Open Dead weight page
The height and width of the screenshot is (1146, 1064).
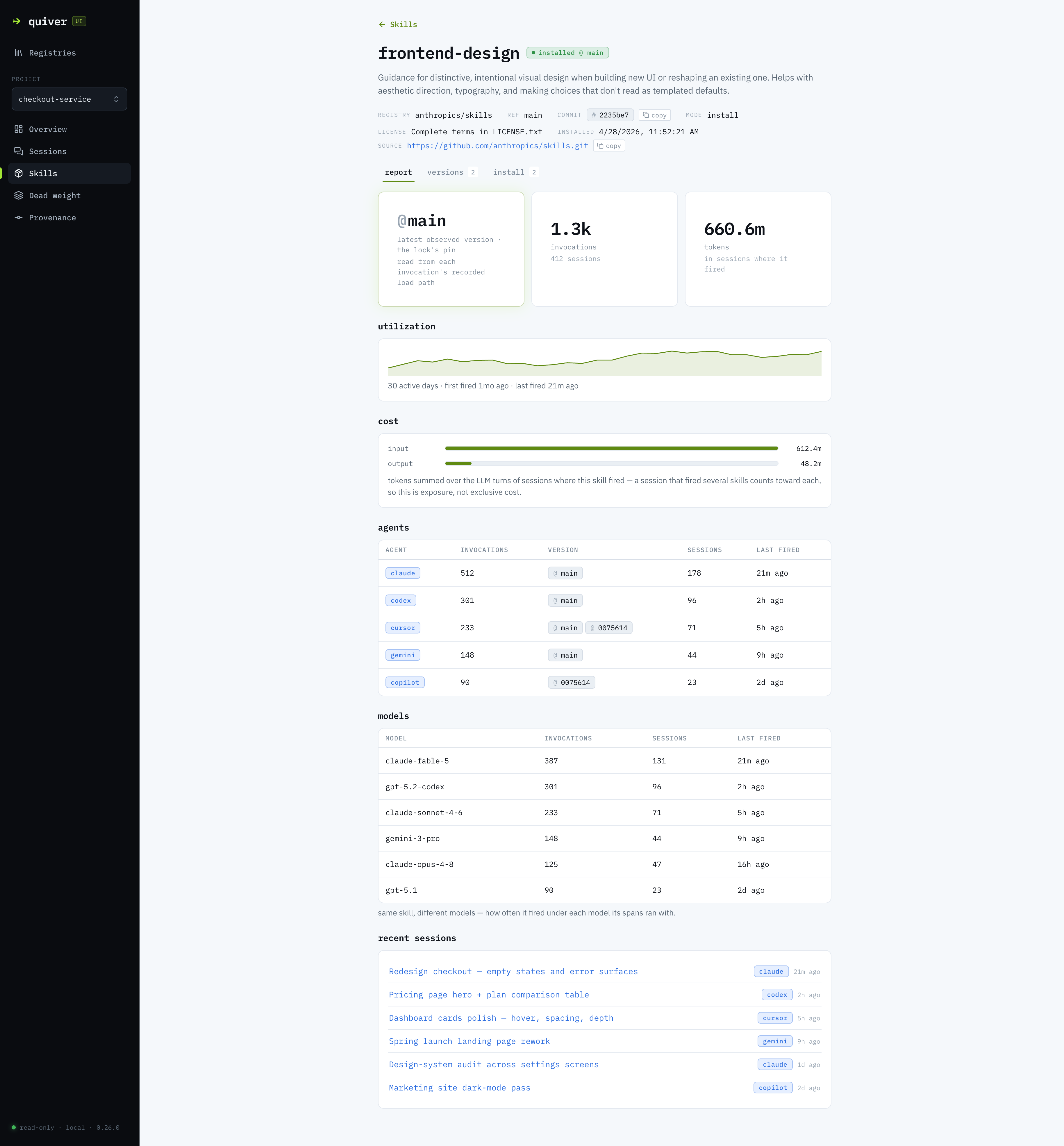pyautogui.click(x=69, y=196)
